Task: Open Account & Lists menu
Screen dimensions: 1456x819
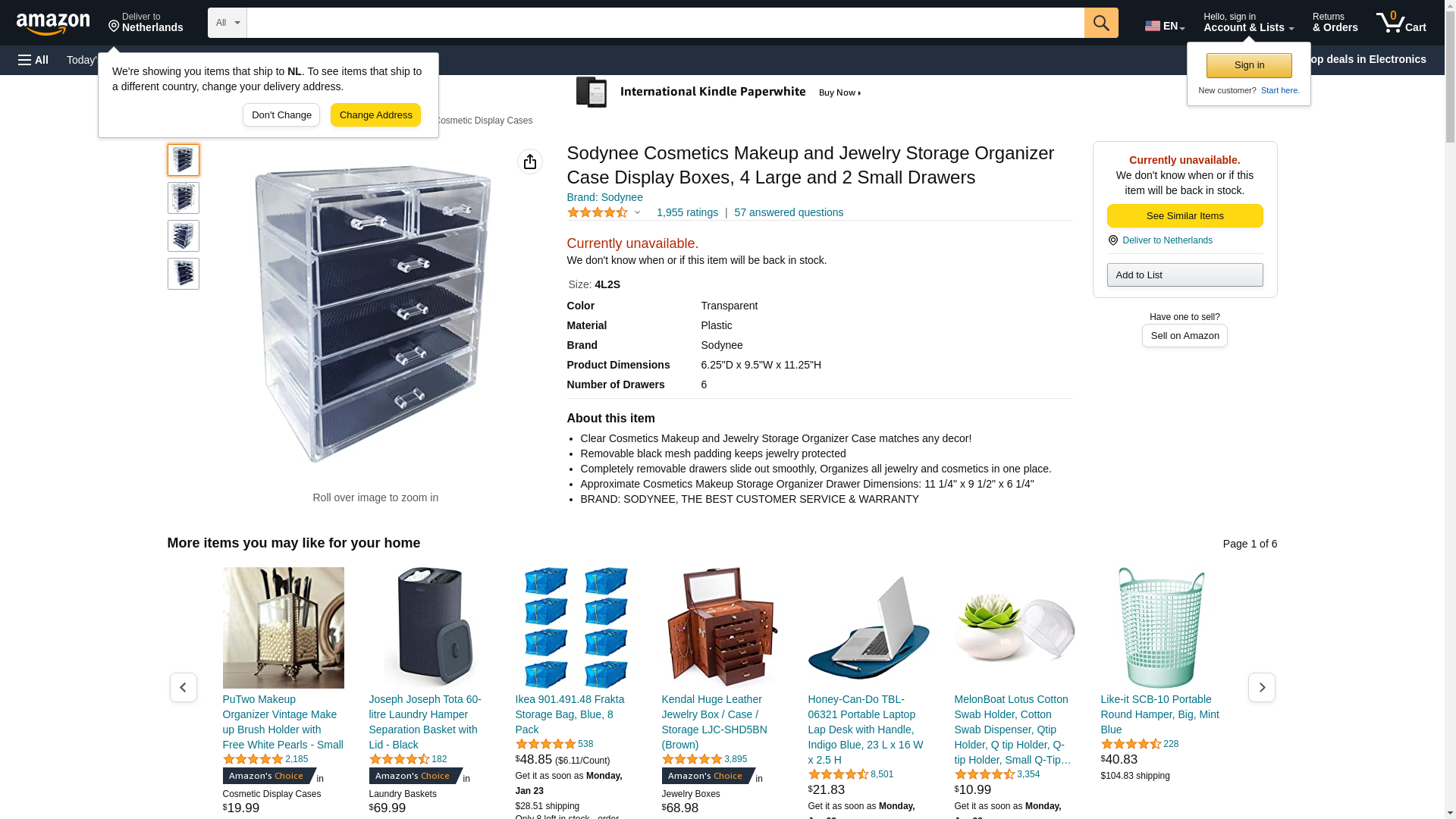Action: 1248,23
